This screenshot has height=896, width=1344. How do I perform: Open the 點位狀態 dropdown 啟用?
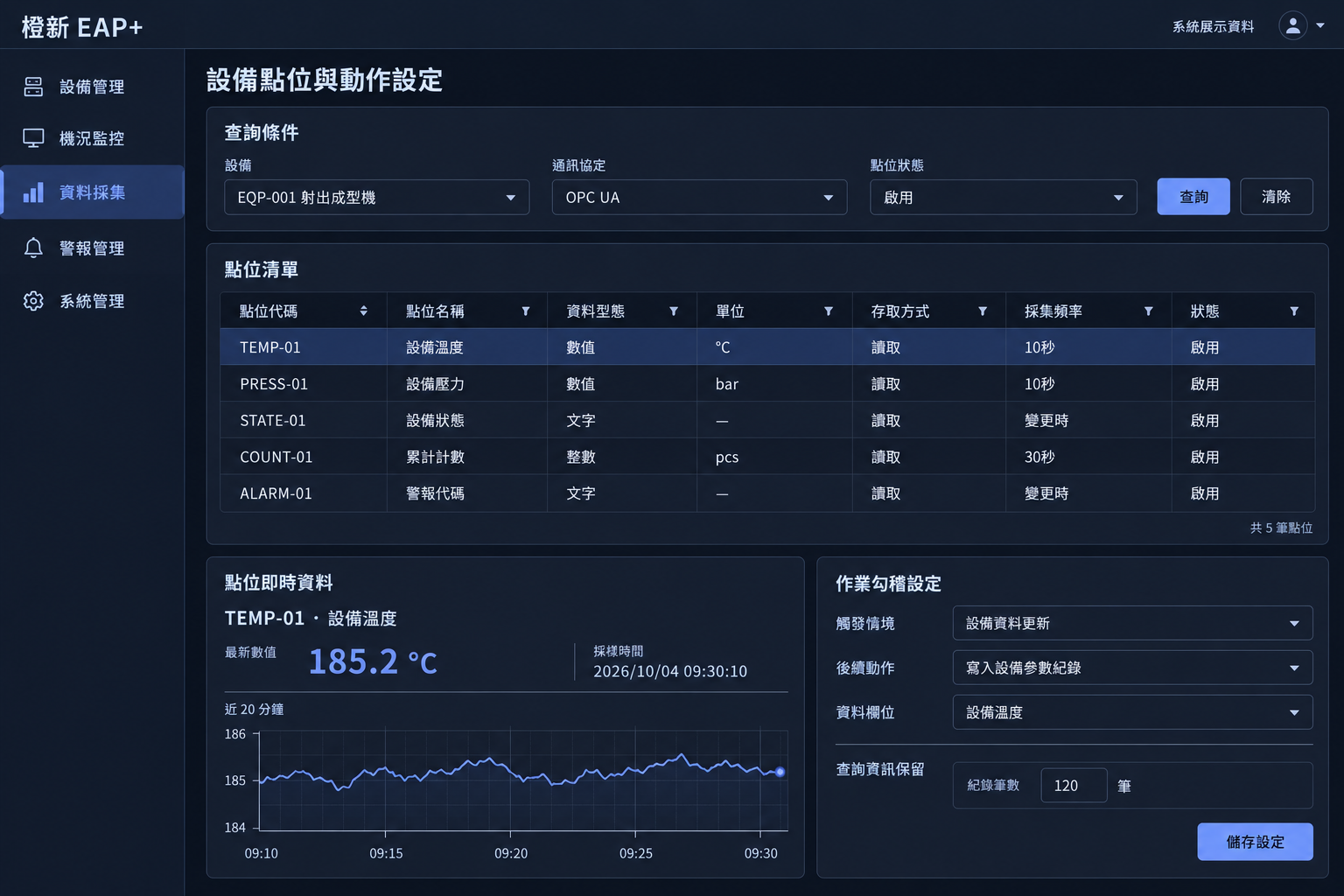click(x=1004, y=197)
